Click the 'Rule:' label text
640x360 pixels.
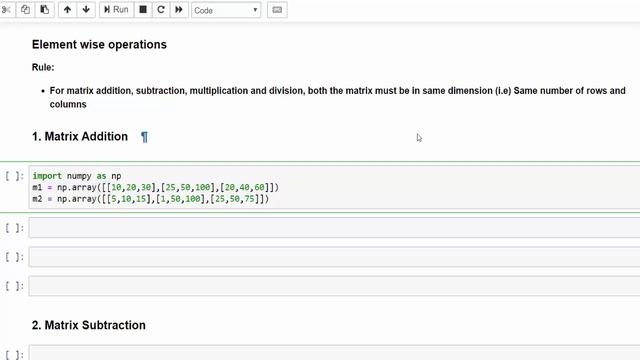pos(43,67)
